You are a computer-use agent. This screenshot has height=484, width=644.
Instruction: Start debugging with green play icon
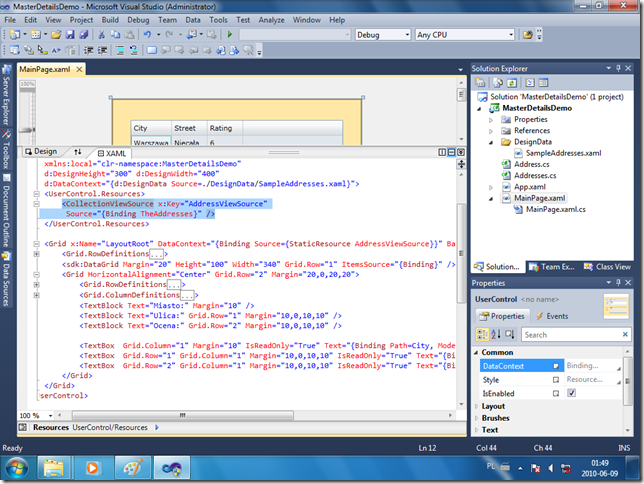pos(230,35)
